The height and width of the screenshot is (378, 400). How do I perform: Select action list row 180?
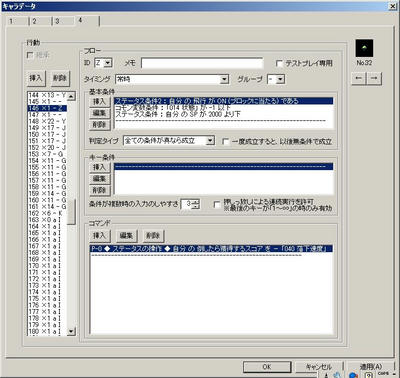[x=47, y=331]
